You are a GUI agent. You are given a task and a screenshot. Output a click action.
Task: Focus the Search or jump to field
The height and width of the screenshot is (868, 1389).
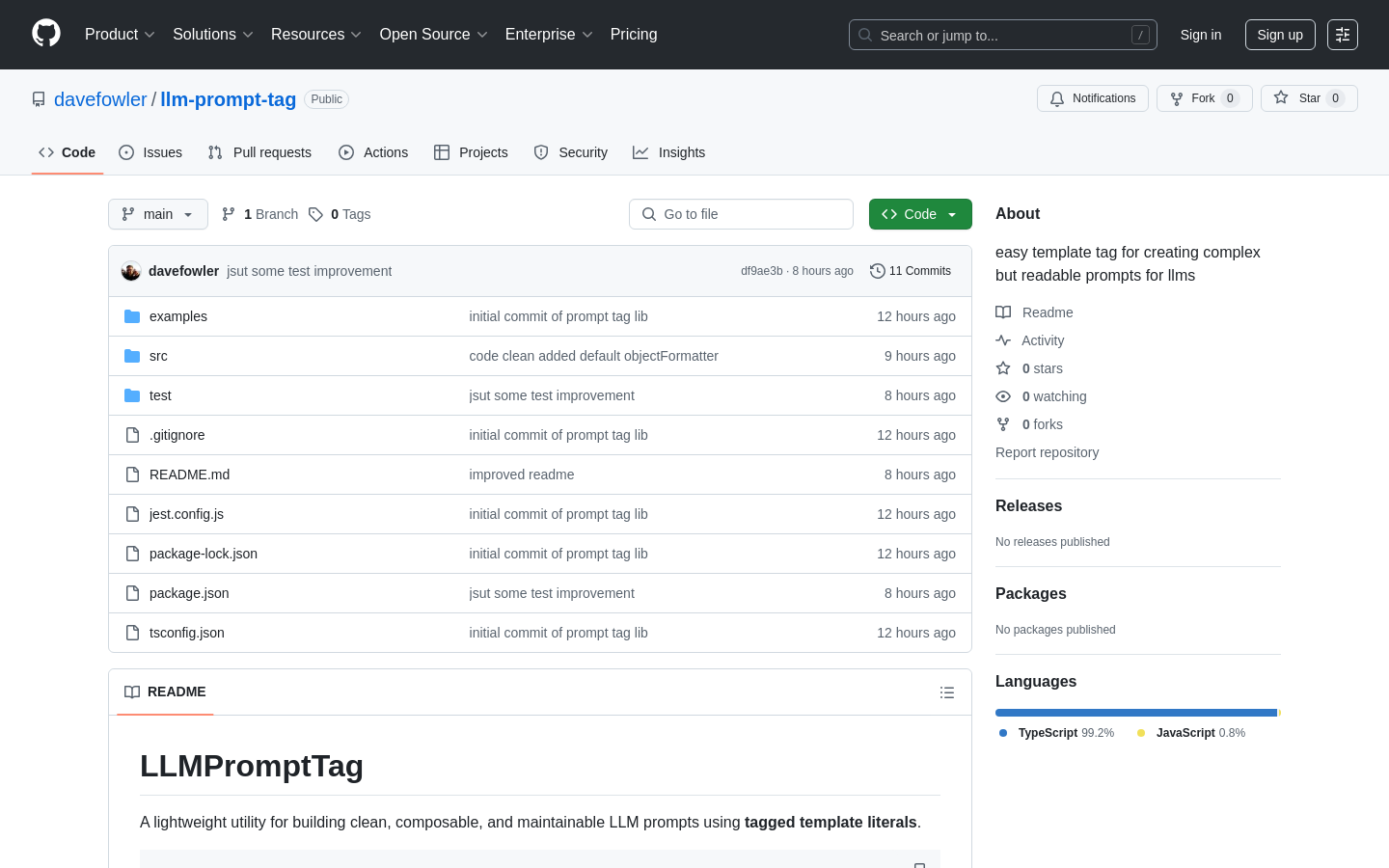[x=1003, y=35]
